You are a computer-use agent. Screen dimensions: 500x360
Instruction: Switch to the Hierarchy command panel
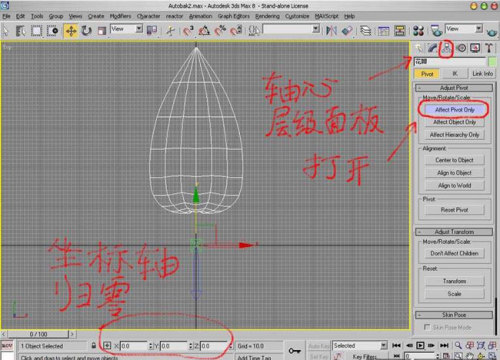tap(447, 48)
